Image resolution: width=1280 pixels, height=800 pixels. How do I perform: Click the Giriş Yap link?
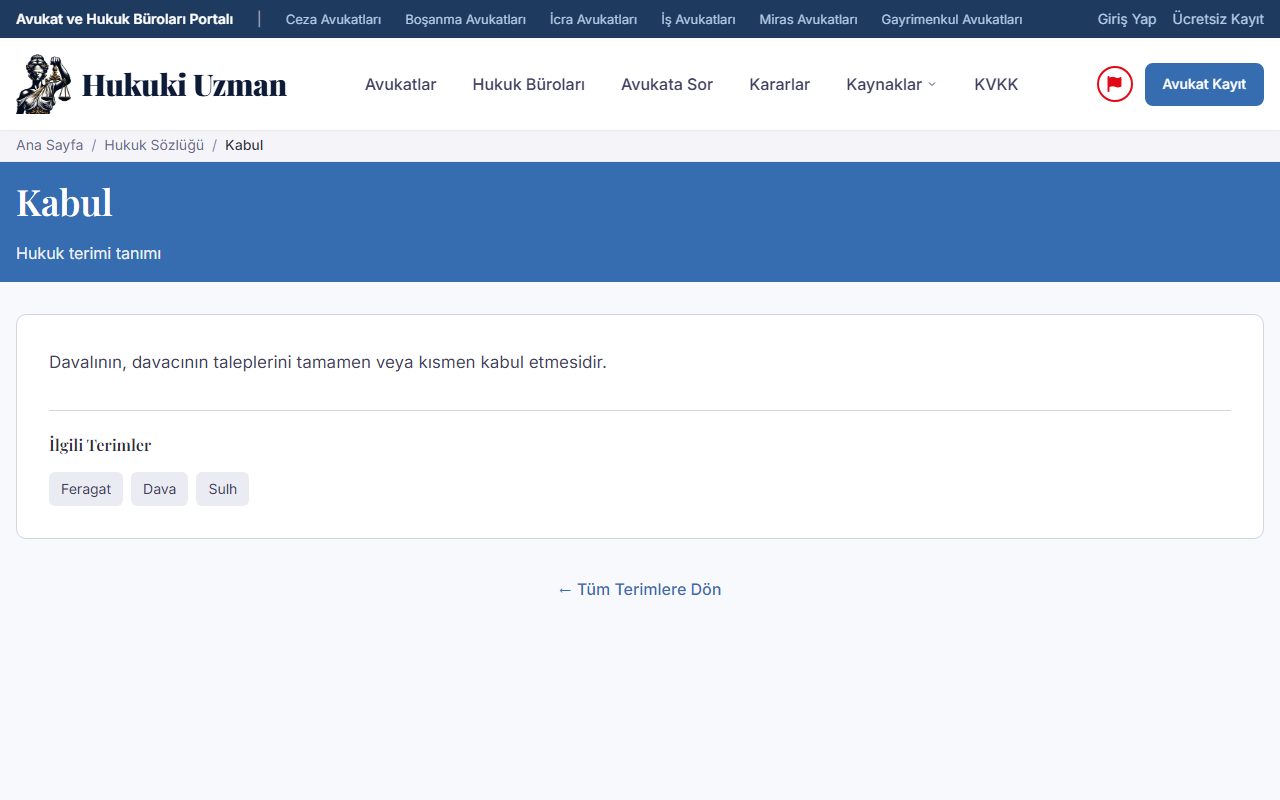(1127, 19)
